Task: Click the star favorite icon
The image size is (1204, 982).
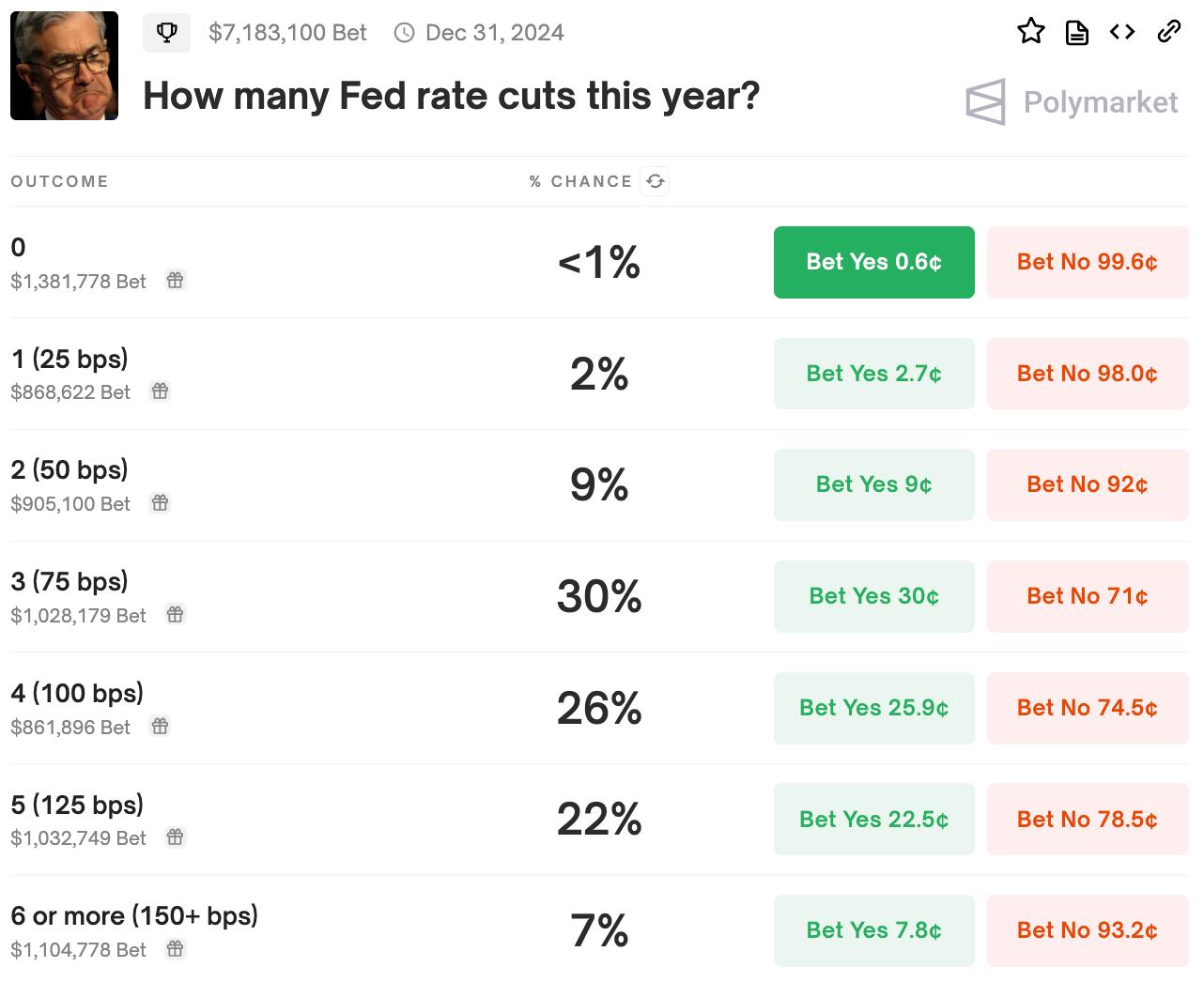Action: 1030,32
